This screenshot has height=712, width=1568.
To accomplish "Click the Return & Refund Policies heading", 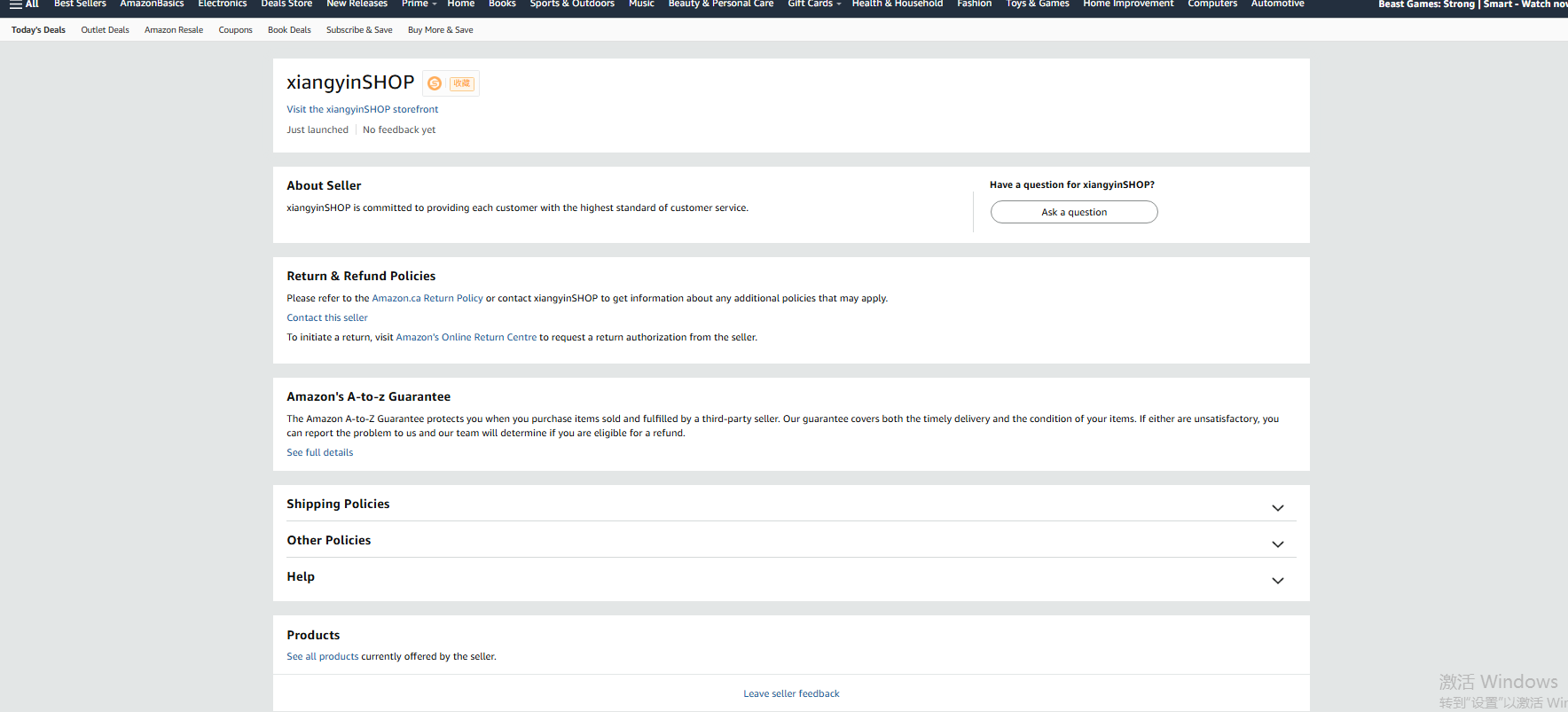I will [x=361, y=276].
